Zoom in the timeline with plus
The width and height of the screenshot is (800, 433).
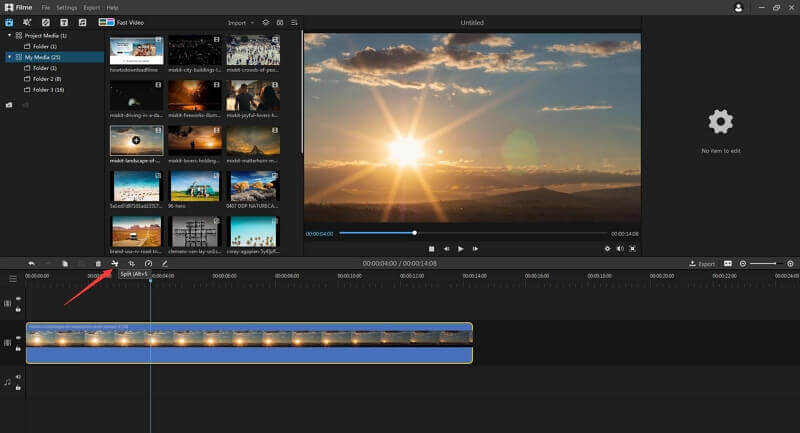pyautogui.click(x=790, y=264)
